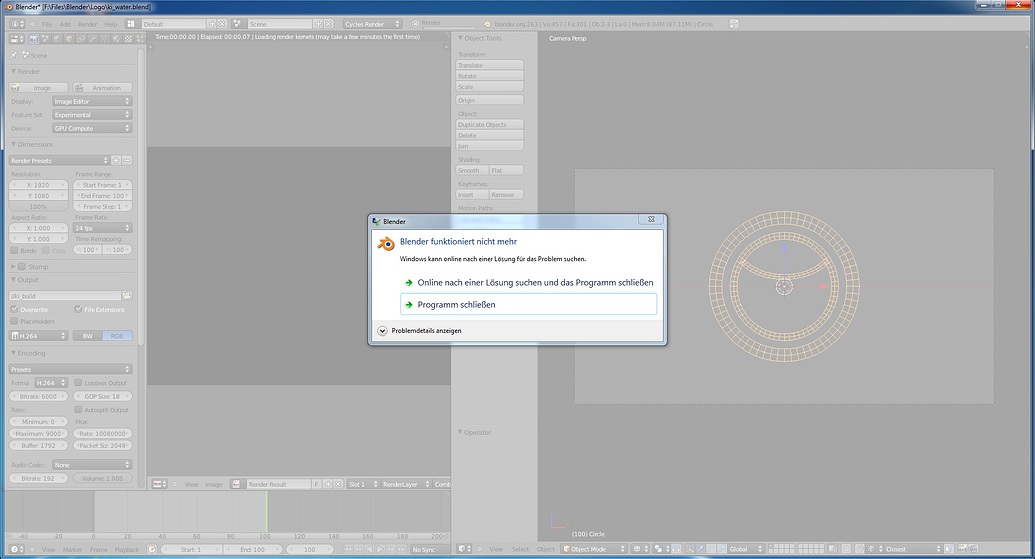This screenshot has height=559, width=1035.
Task: Click the timeline green current frame marker
Action: pyautogui.click(x=267, y=511)
